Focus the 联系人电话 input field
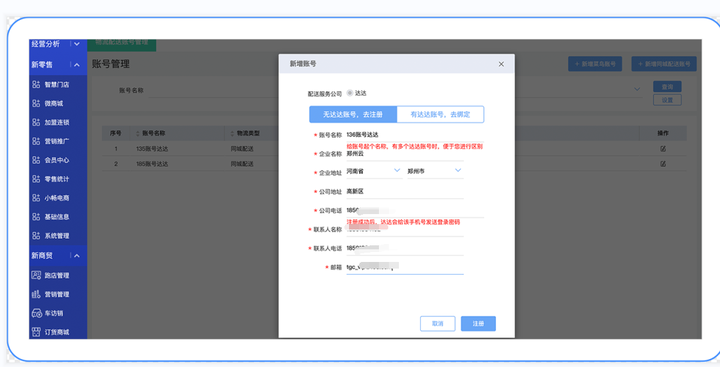This screenshot has width=720, height=367. pyautogui.click(x=405, y=248)
